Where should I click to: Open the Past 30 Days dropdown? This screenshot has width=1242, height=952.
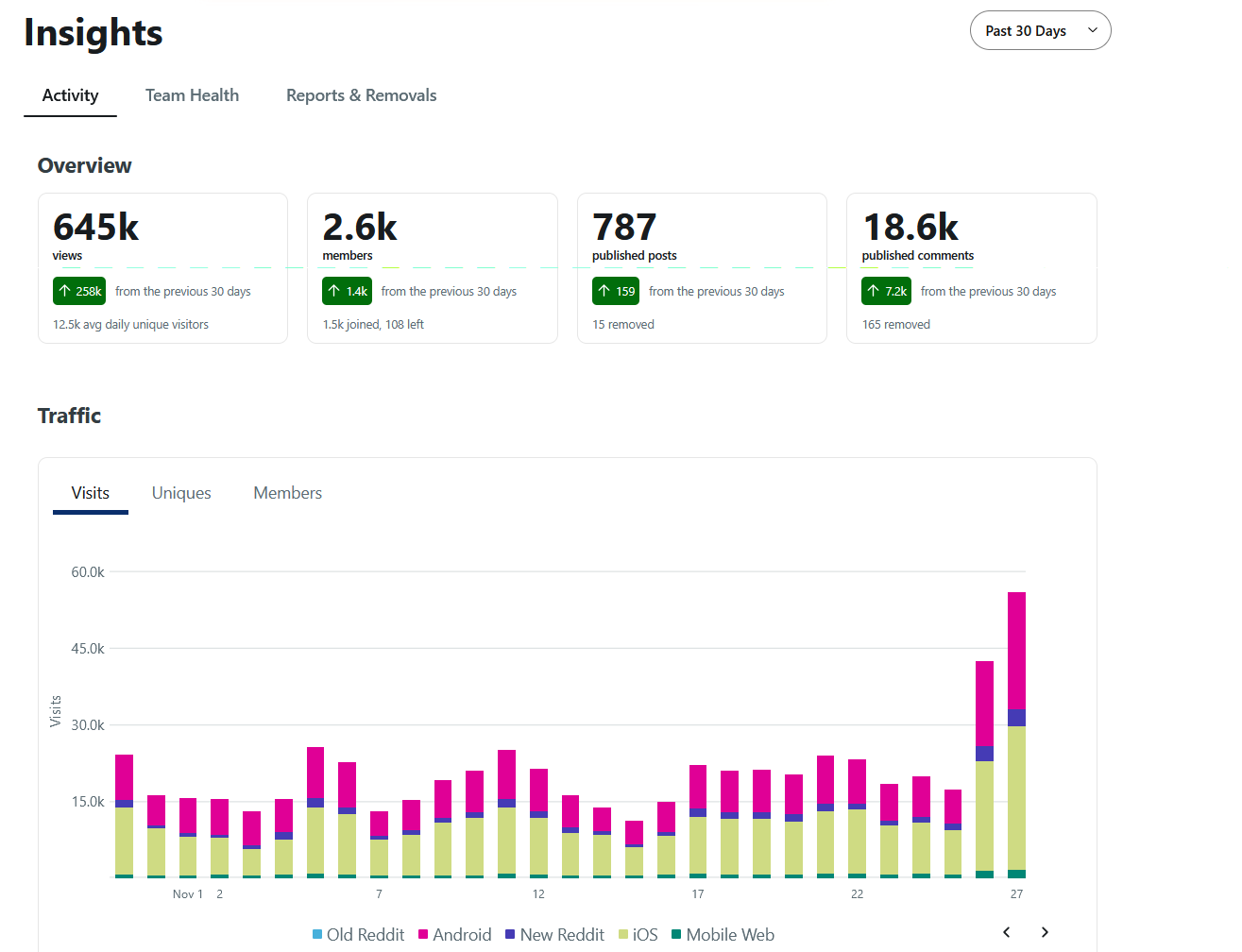click(x=1040, y=30)
